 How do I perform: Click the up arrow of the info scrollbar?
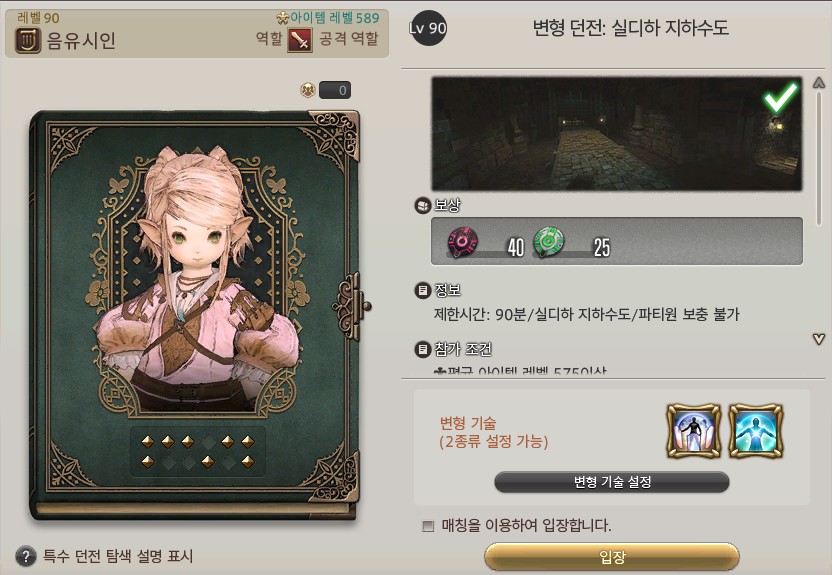(x=819, y=83)
